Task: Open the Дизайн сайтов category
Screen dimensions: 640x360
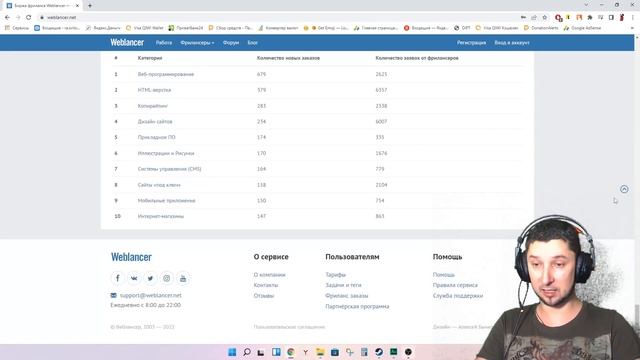Action: tap(155, 122)
